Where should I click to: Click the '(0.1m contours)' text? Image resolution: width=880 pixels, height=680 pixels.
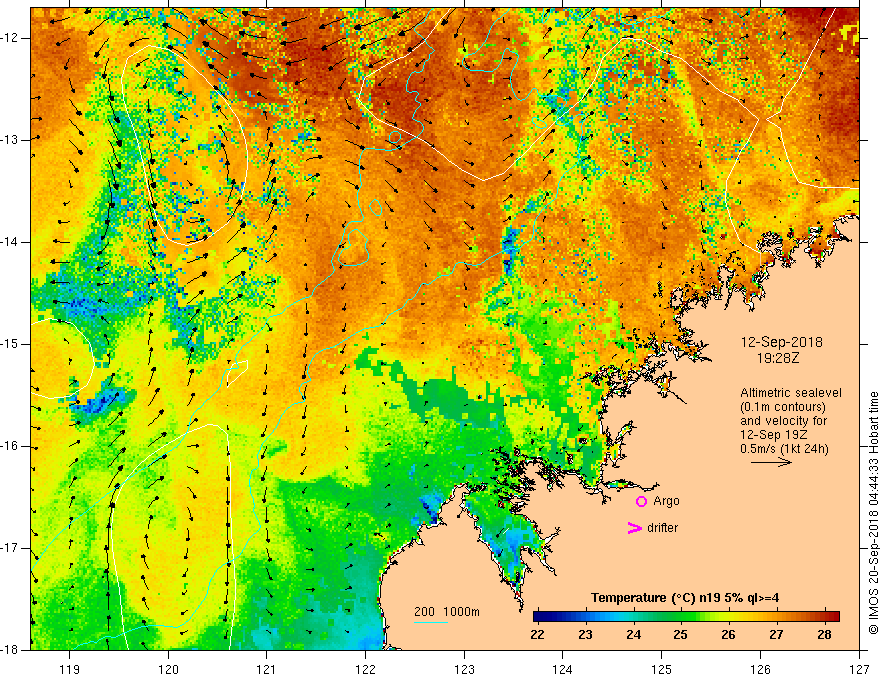pos(783,407)
